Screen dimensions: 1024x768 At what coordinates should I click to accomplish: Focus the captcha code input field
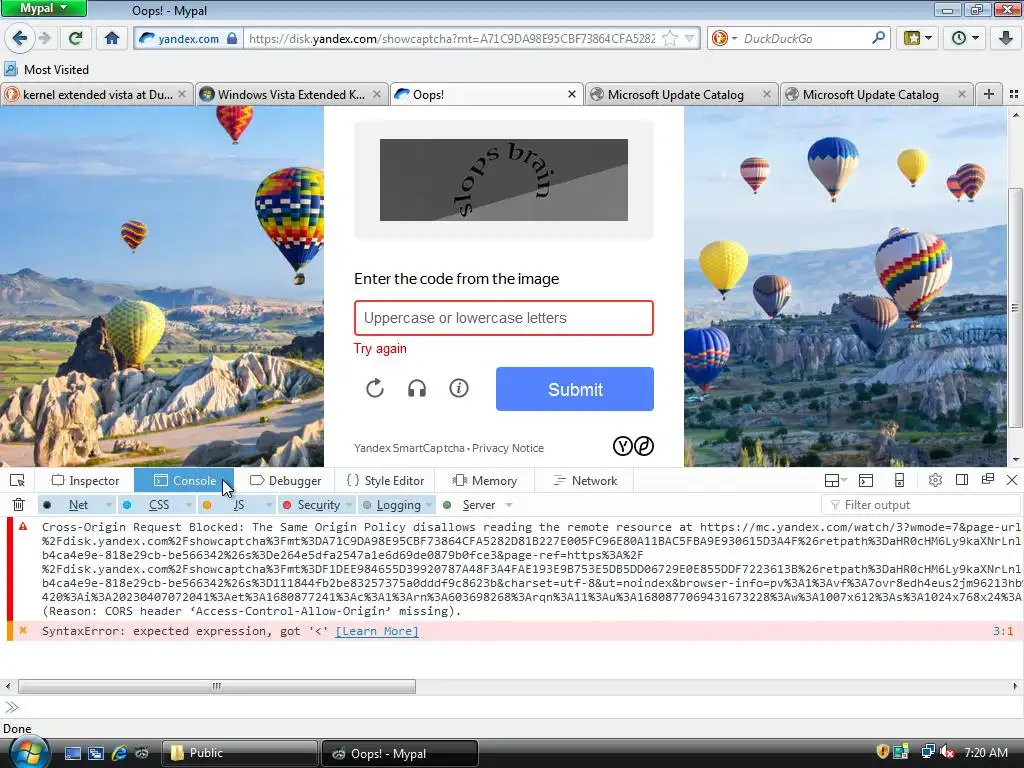pos(504,318)
